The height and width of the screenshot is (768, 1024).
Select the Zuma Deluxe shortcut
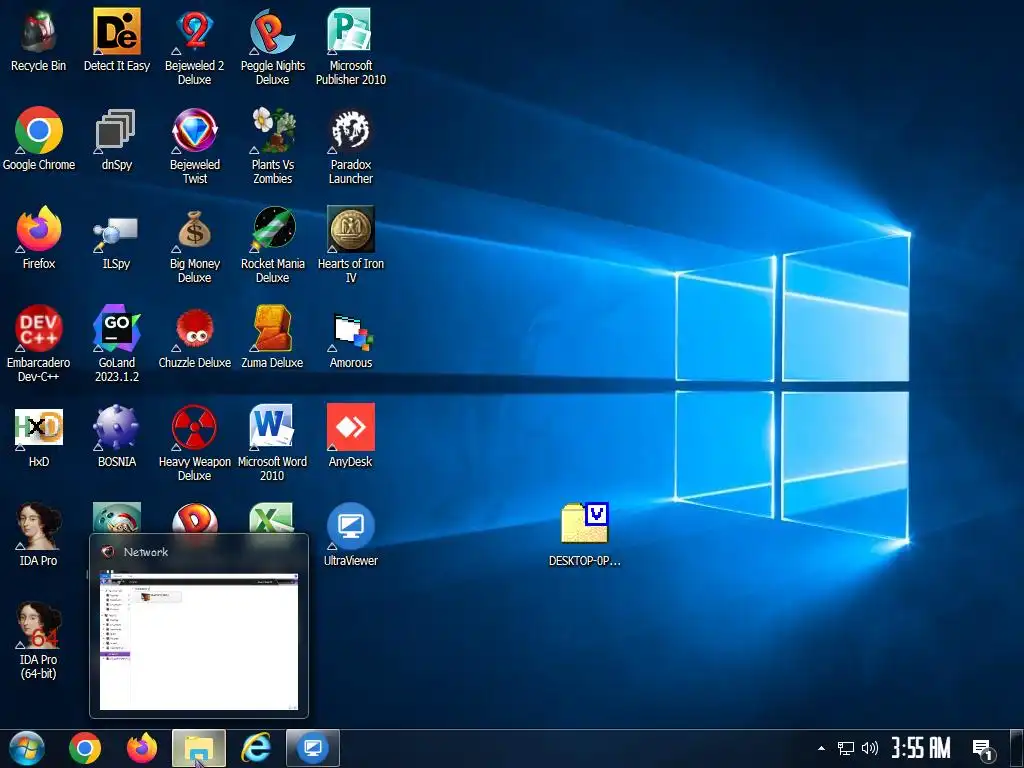(272, 338)
